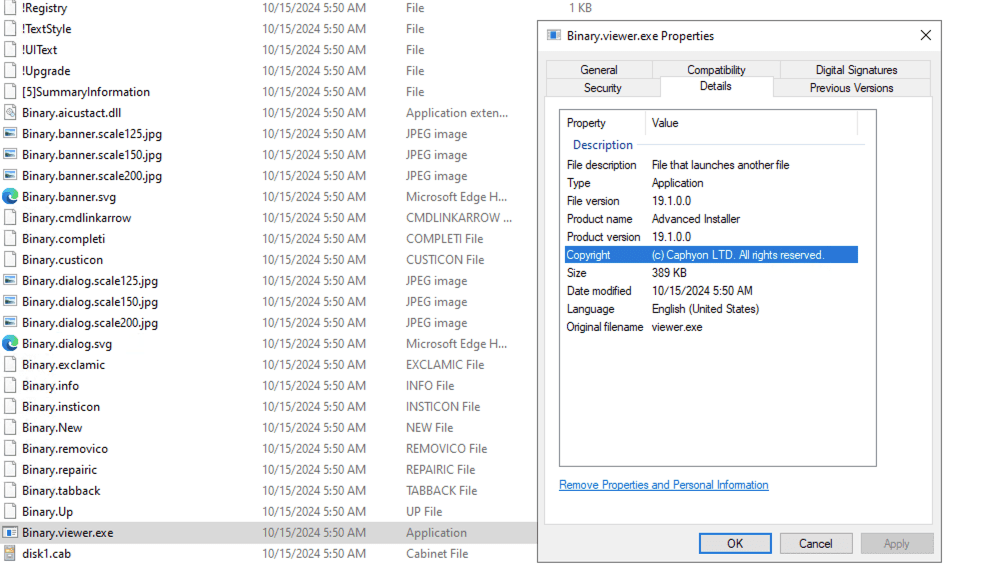Select the Type property row
The image size is (1008, 565).
[x=711, y=183]
